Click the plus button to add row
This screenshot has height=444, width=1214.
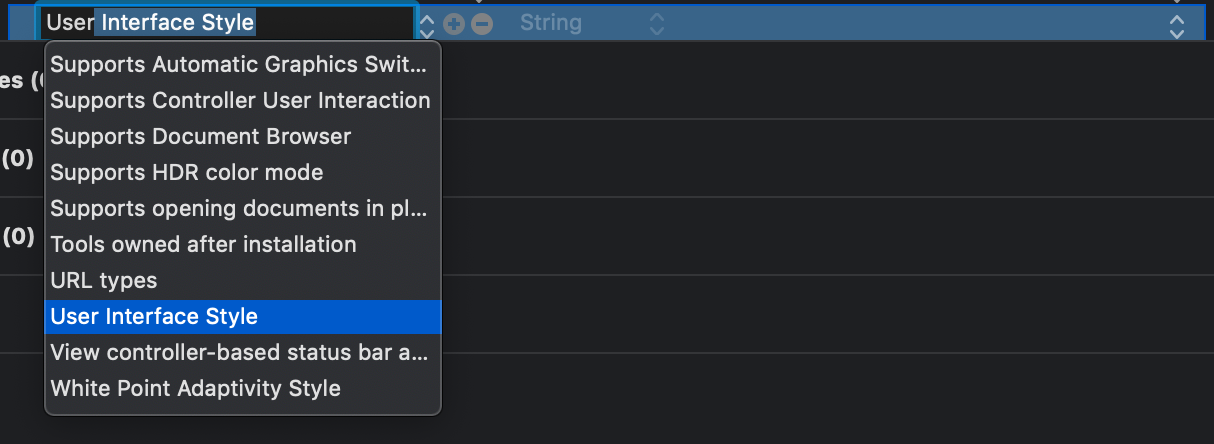[x=454, y=23]
